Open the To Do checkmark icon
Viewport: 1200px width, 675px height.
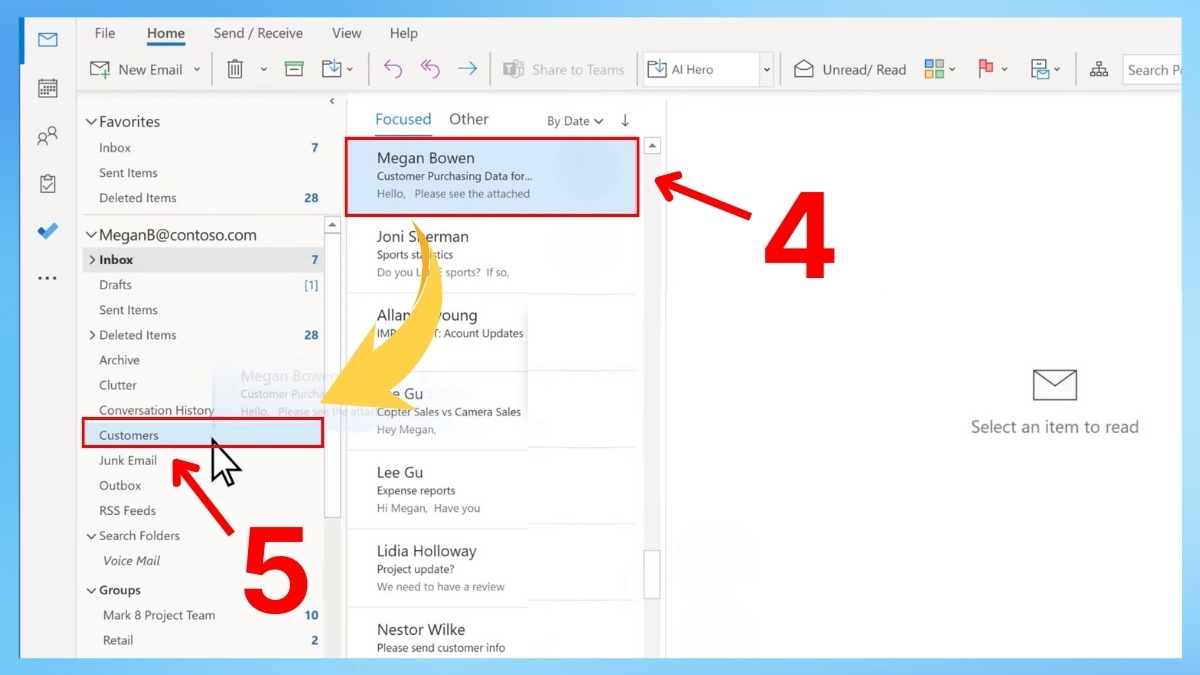47,231
